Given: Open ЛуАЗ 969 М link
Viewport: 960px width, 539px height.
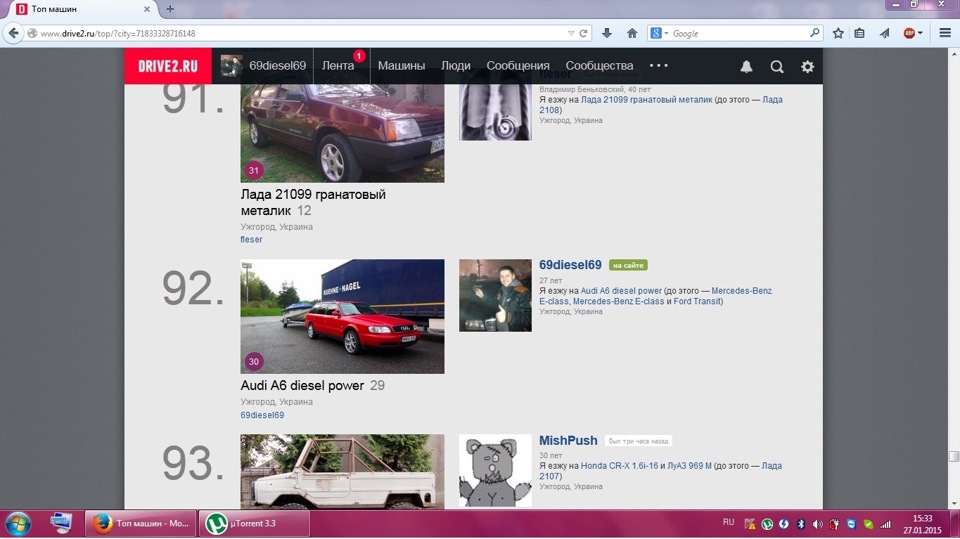Looking at the screenshot, I should [x=689, y=466].
